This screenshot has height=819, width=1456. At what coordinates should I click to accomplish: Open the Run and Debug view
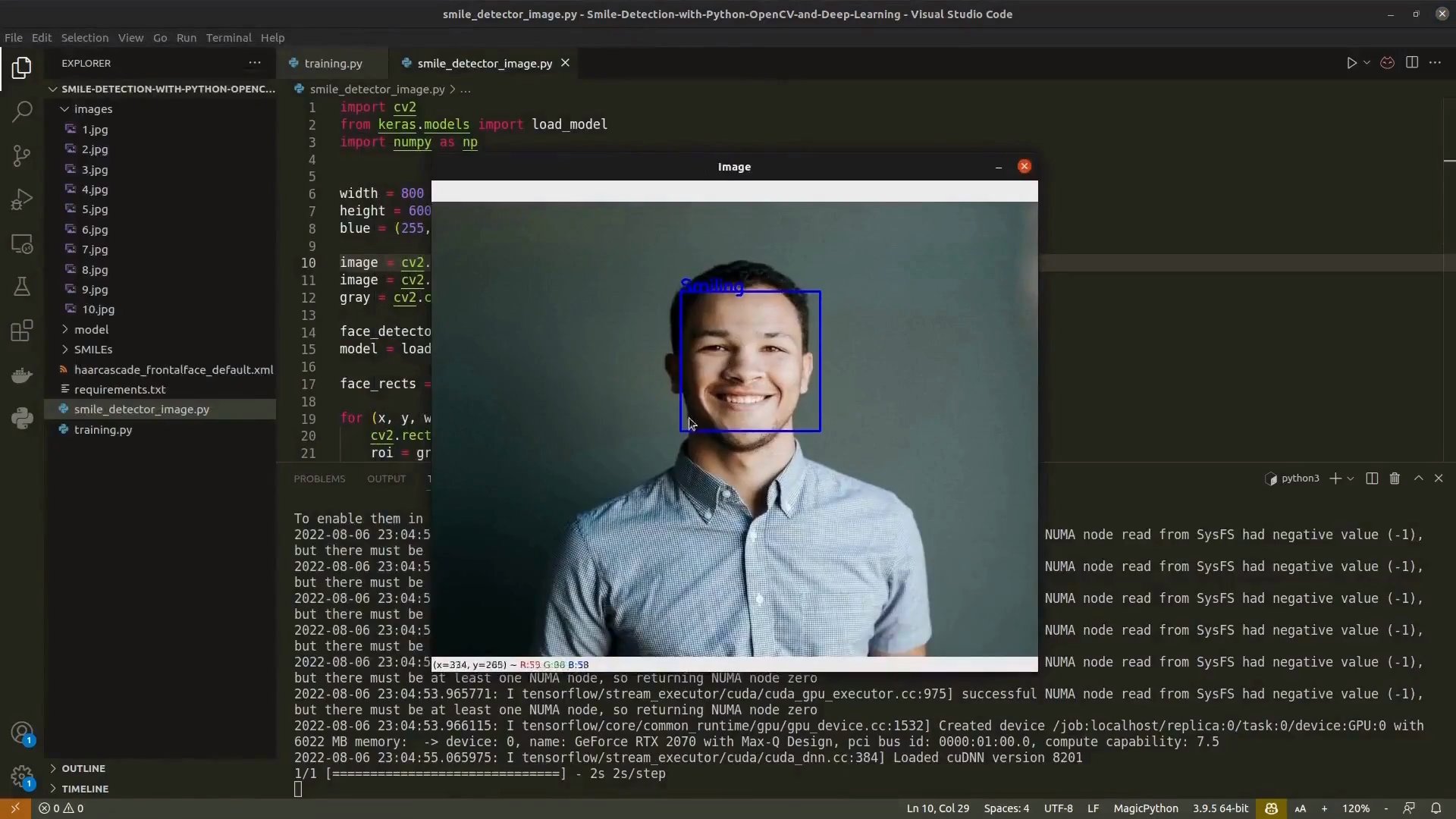click(x=22, y=199)
